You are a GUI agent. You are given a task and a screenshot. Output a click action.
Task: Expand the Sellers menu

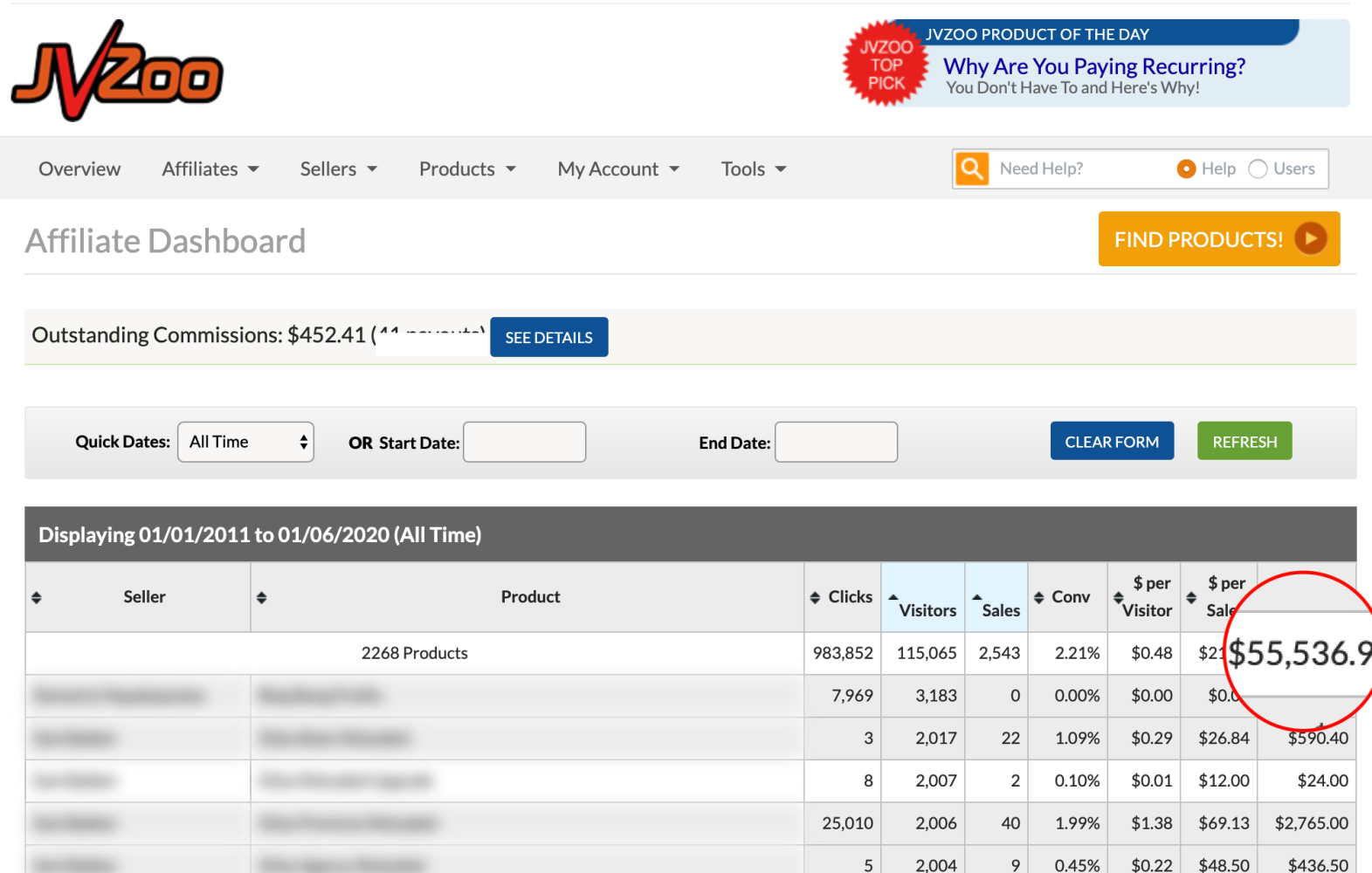339,168
